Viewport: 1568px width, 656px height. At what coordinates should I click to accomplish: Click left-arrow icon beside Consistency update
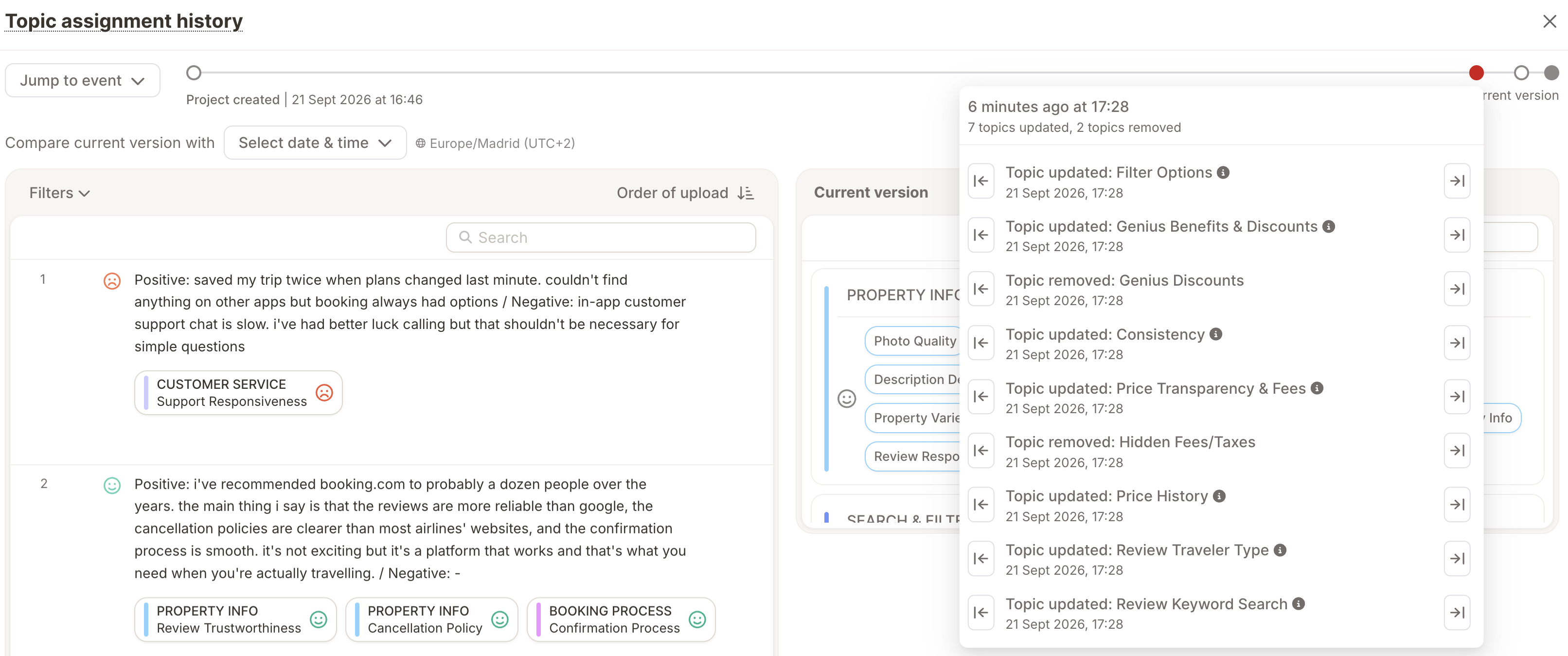980,343
